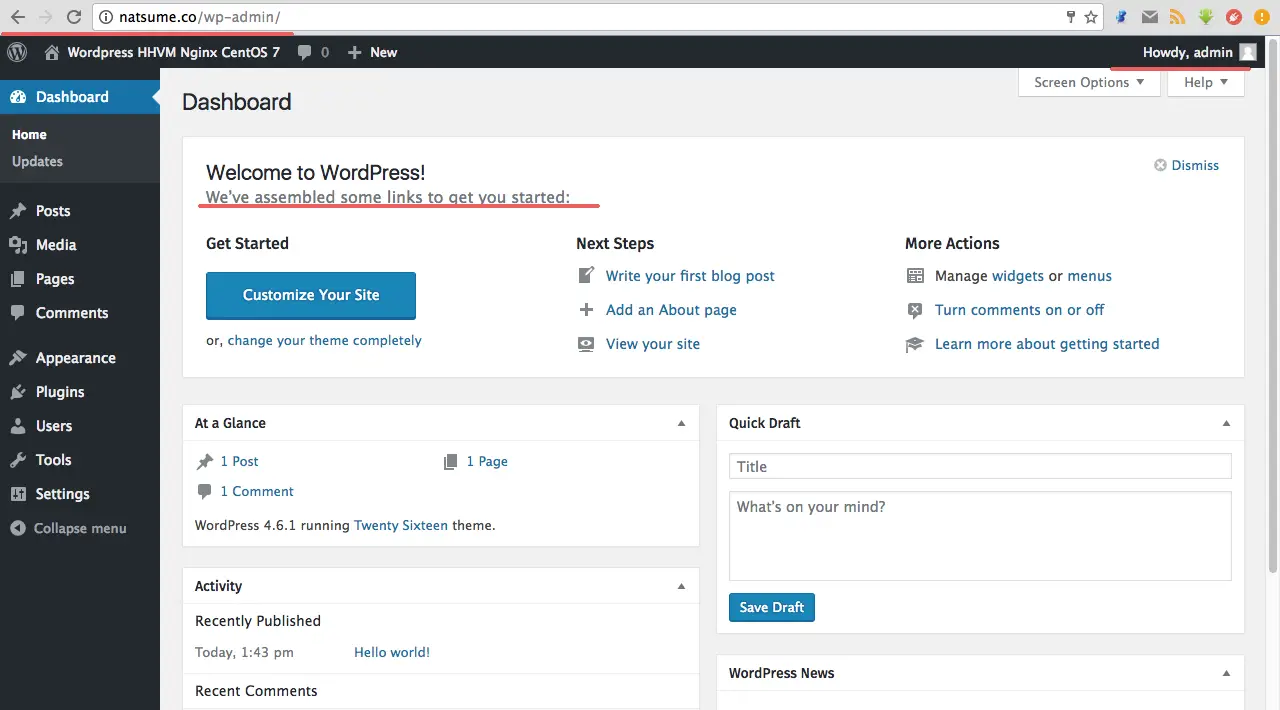Follow the change your theme completely link
Screen dimensions: 1280x710
pos(325,341)
